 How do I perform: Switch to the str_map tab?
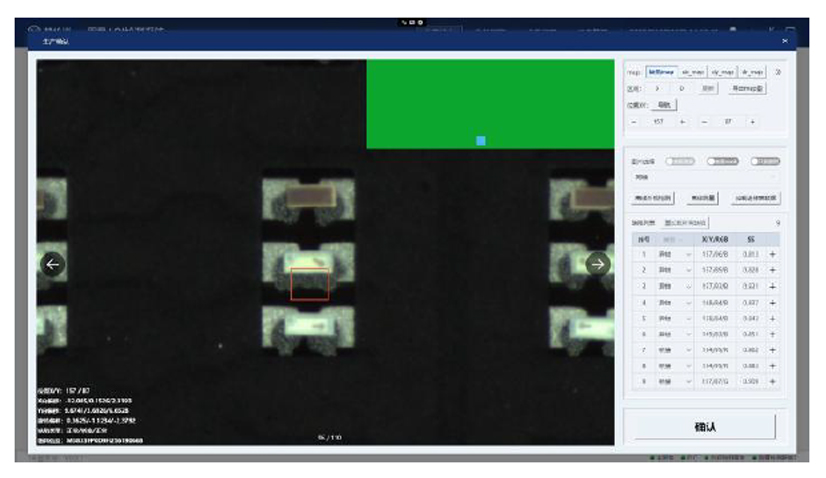click(692, 72)
